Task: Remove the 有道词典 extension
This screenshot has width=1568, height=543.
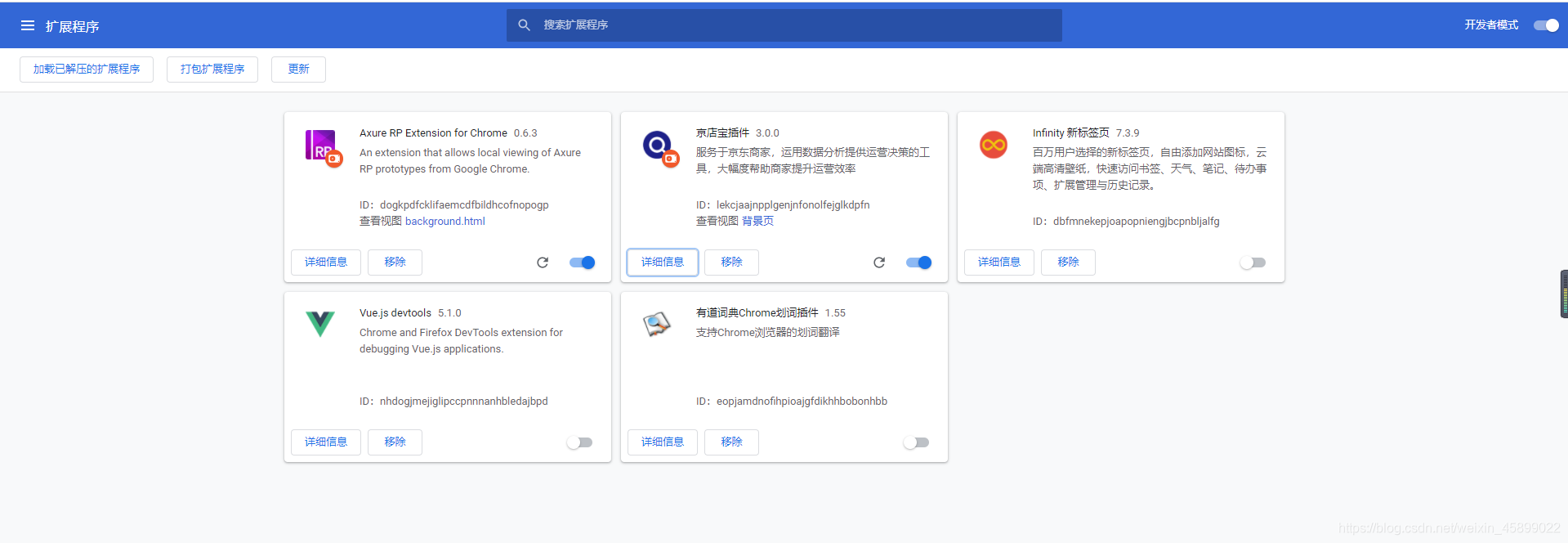Action: (x=731, y=442)
